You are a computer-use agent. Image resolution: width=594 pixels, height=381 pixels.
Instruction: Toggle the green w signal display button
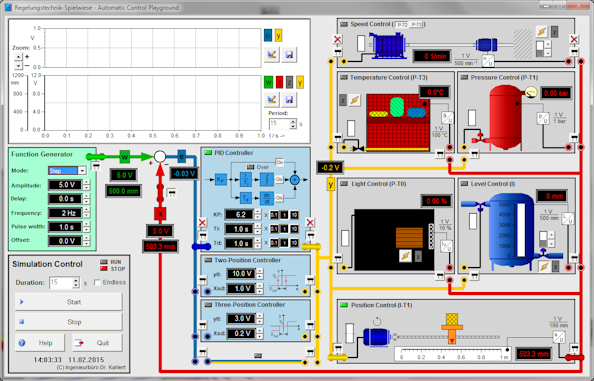point(268,82)
